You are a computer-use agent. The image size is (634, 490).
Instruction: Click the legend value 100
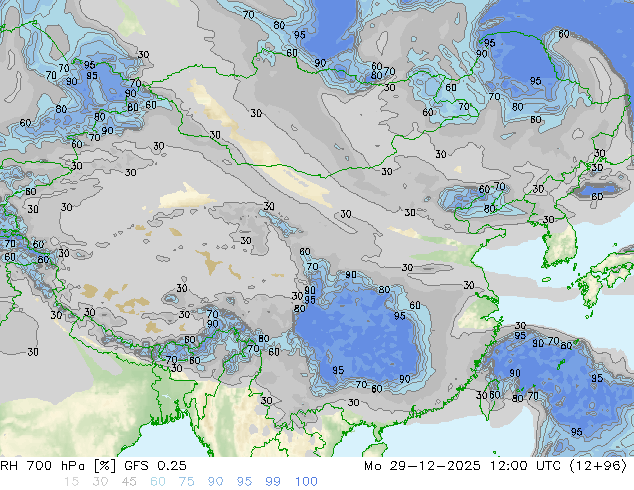click(x=306, y=482)
